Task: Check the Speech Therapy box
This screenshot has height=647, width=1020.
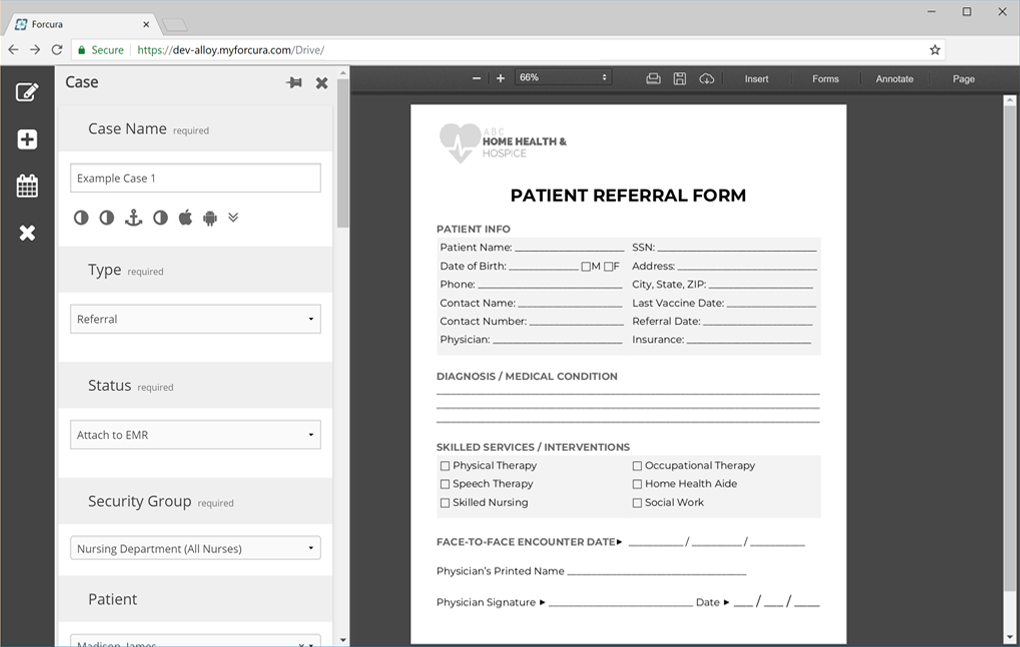Action: [445, 484]
